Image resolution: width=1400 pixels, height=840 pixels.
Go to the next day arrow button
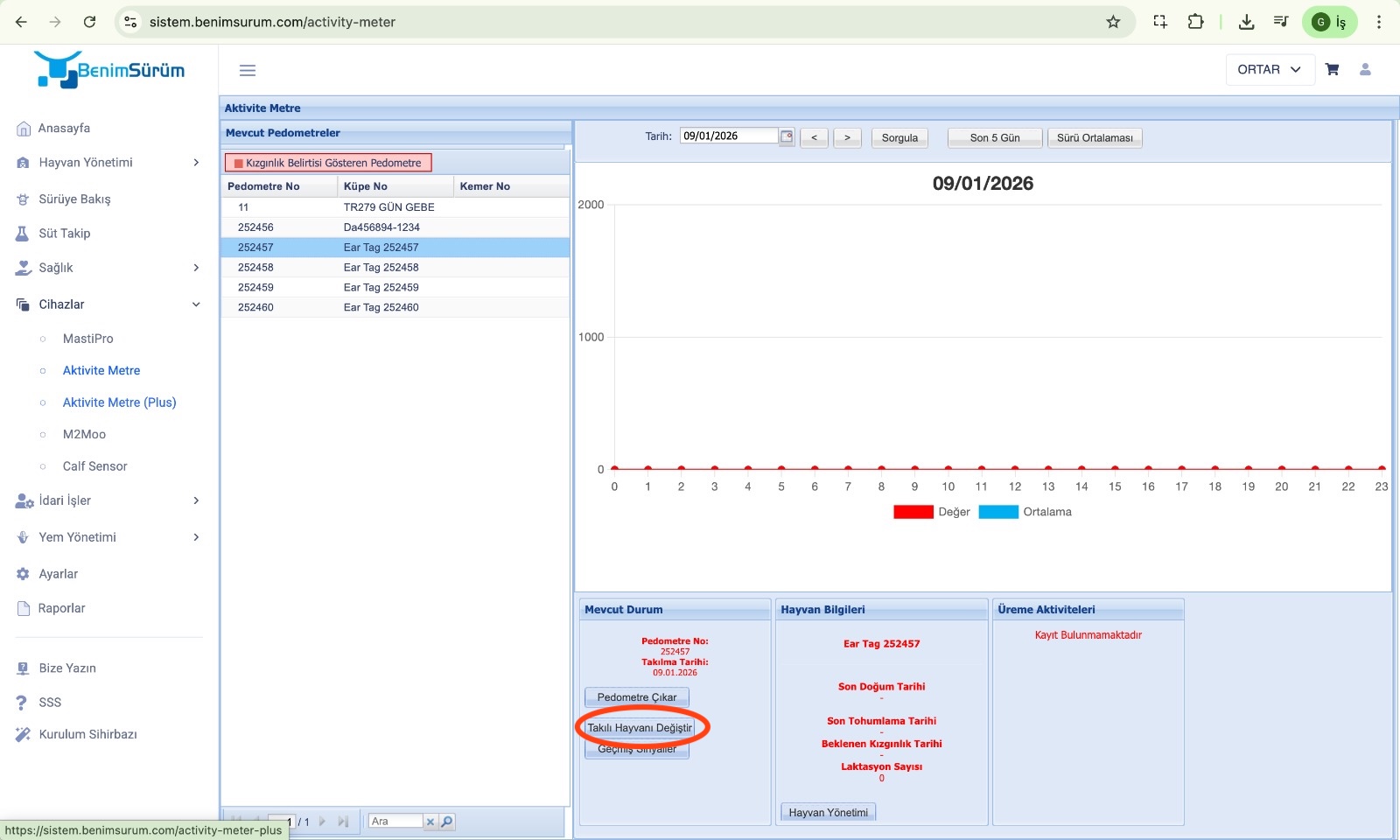[847, 137]
